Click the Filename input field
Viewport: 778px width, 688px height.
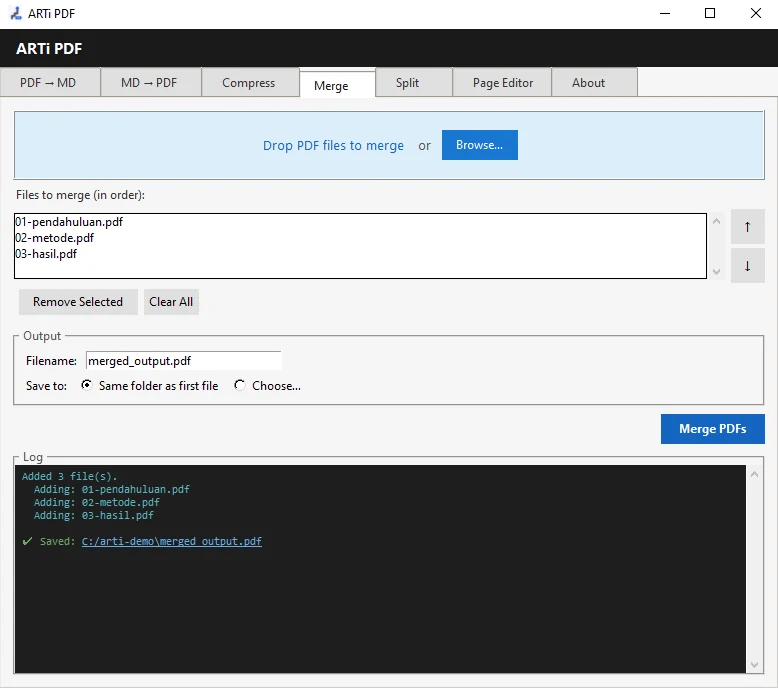pyautogui.click(x=184, y=361)
